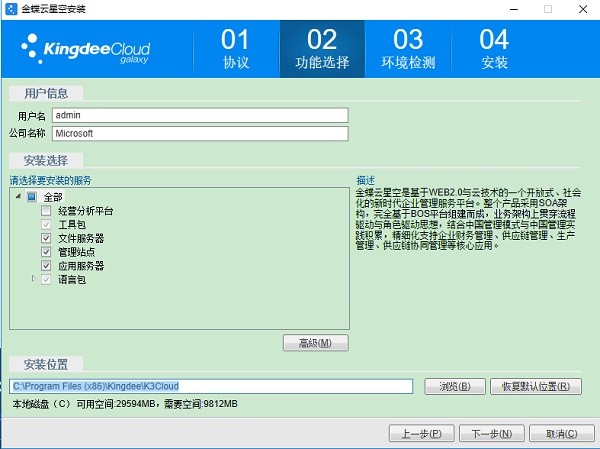Enable the 经营分析平台 checkbox
Screen dimensions: 600x449
pyautogui.click(x=46, y=211)
